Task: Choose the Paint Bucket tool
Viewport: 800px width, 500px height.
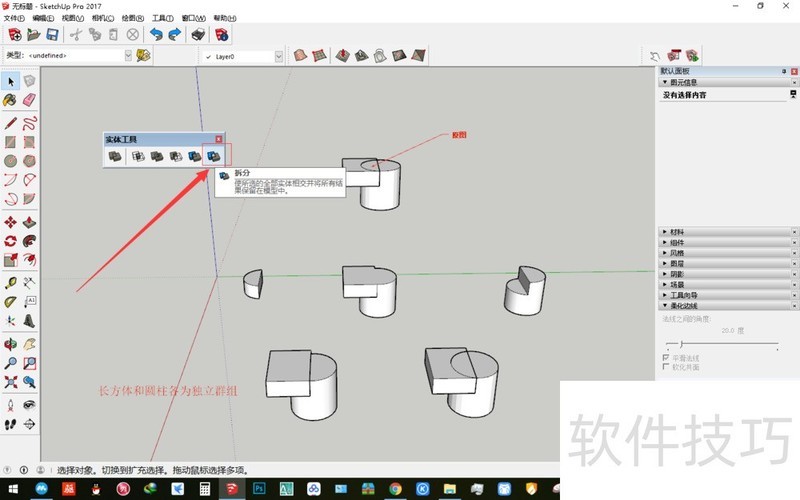Action: [x=10, y=100]
